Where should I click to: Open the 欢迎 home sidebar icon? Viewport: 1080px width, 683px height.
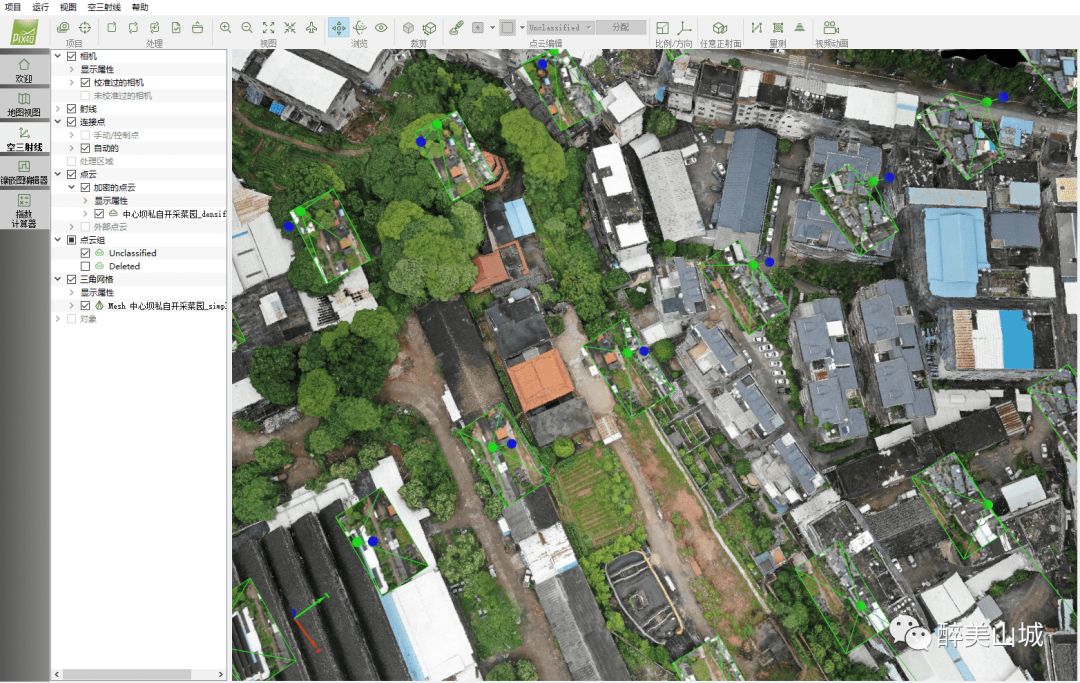[x=24, y=70]
